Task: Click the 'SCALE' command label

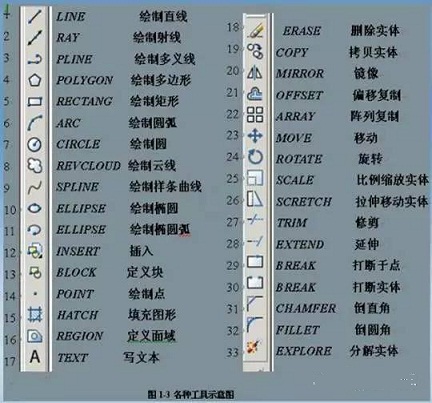Action: click(x=295, y=180)
